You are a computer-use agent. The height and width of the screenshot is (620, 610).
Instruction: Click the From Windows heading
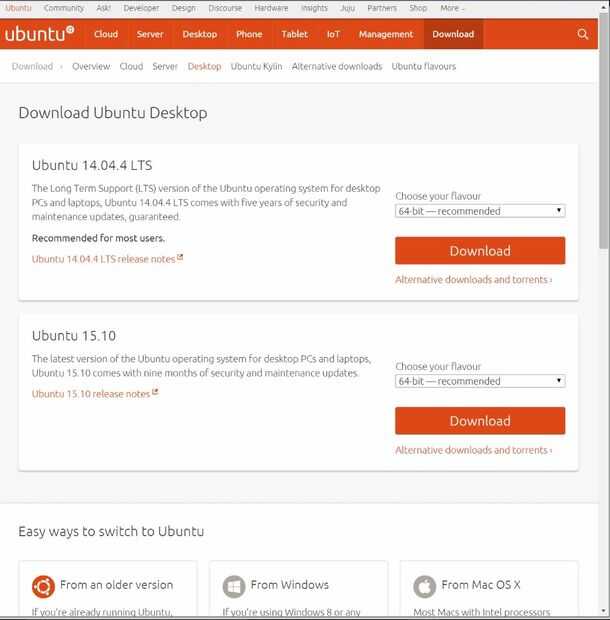pyautogui.click(x=289, y=584)
